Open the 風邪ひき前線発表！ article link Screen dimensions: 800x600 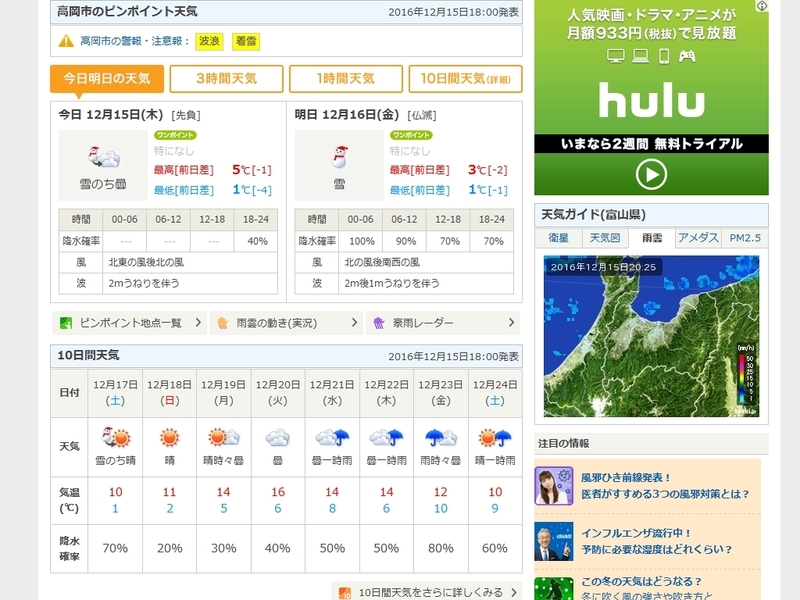(x=626, y=478)
